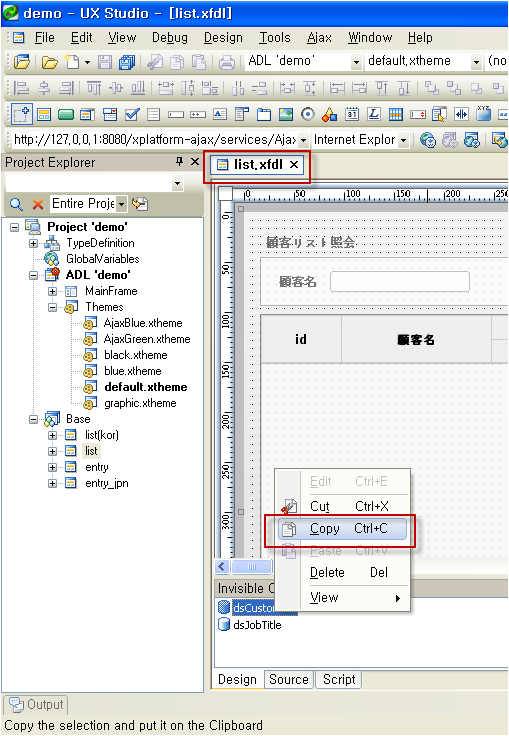The width and height of the screenshot is (509, 736).
Task: Open the Debug menu
Action: point(170,38)
